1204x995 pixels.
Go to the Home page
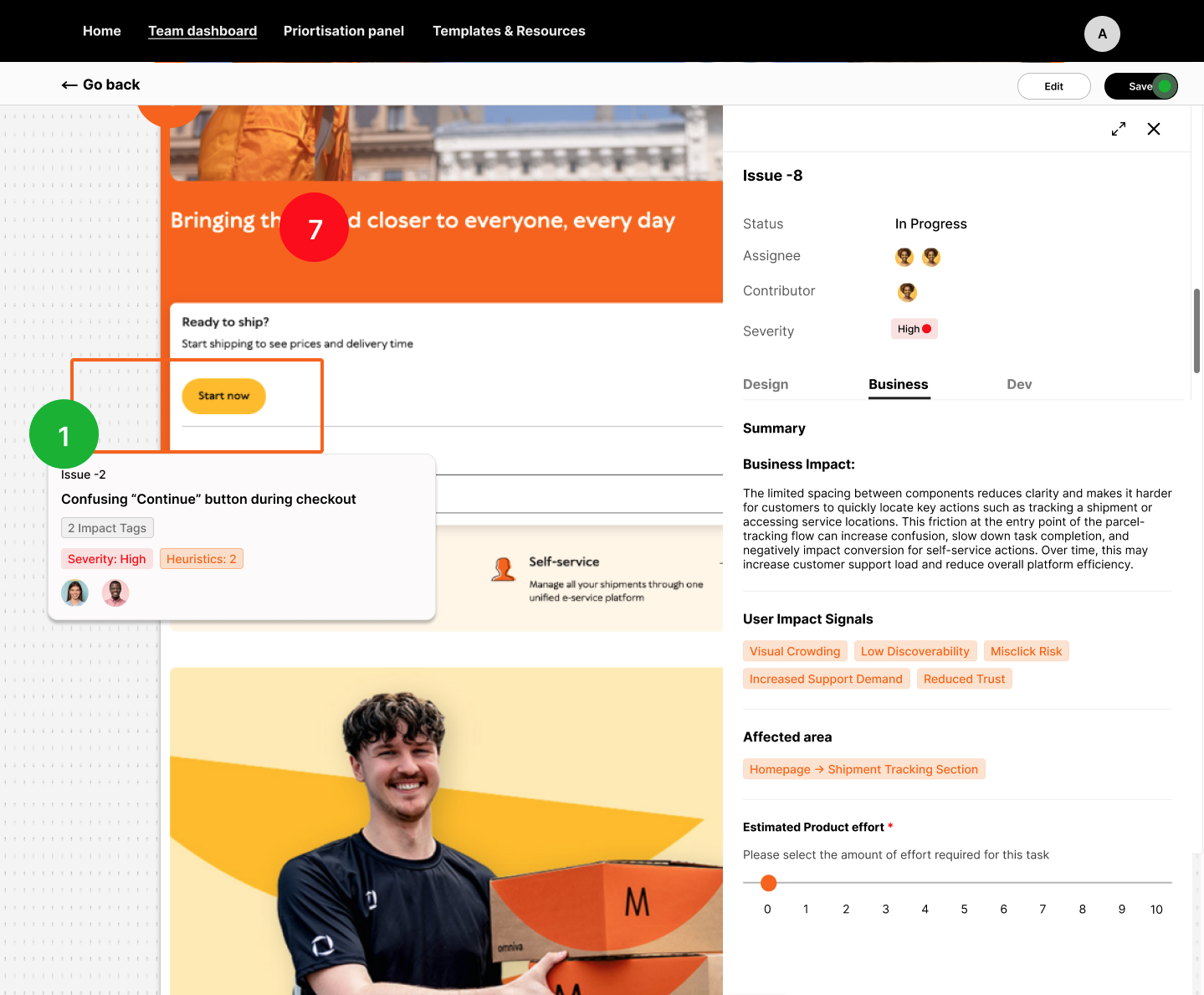(x=102, y=31)
